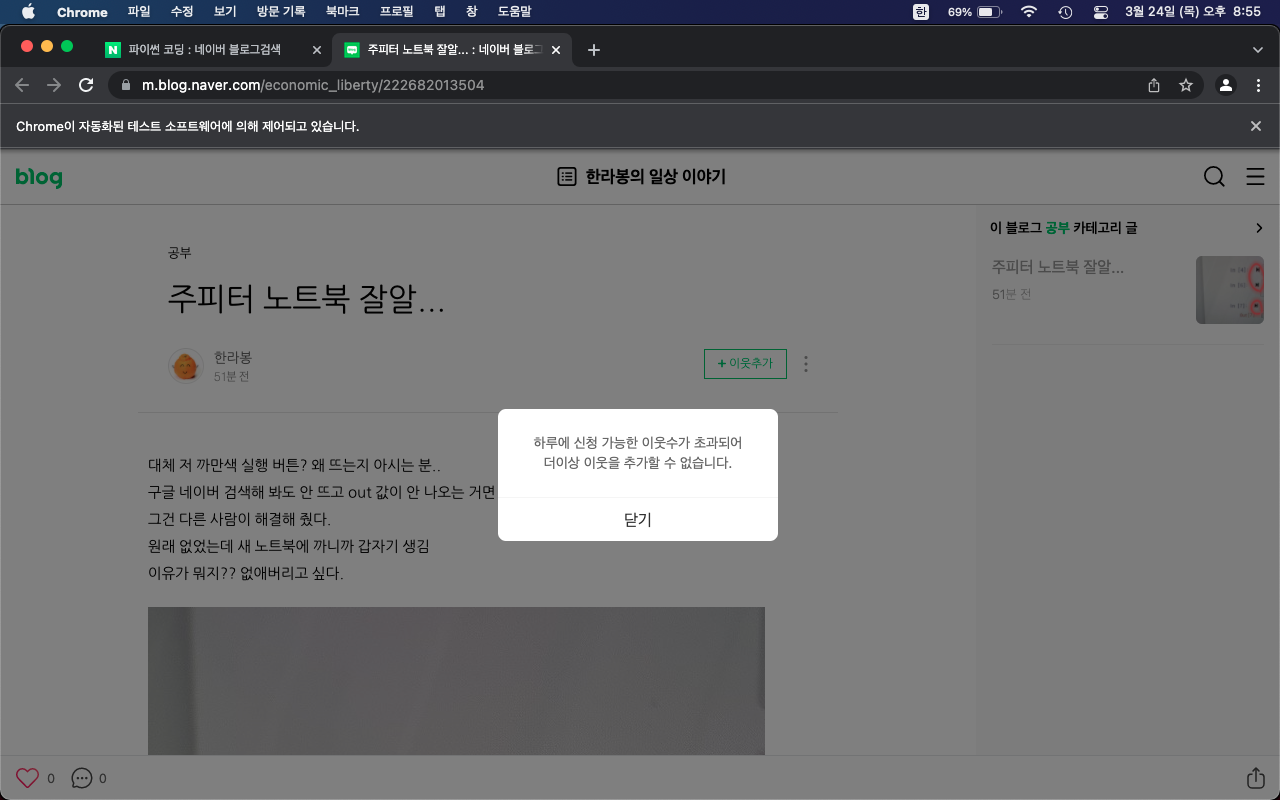Open the blog search magnifier icon
1280x800 pixels.
coord(1214,177)
